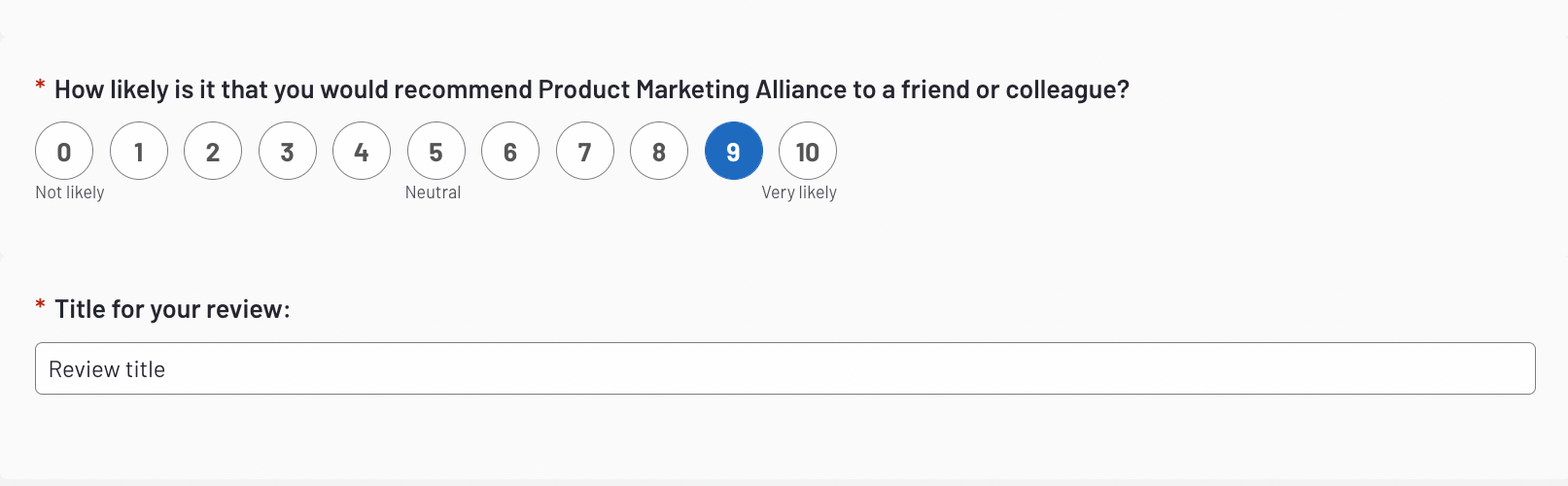Image resolution: width=1568 pixels, height=486 pixels.
Task: Pick the 6 rating option
Action: click(x=510, y=151)
